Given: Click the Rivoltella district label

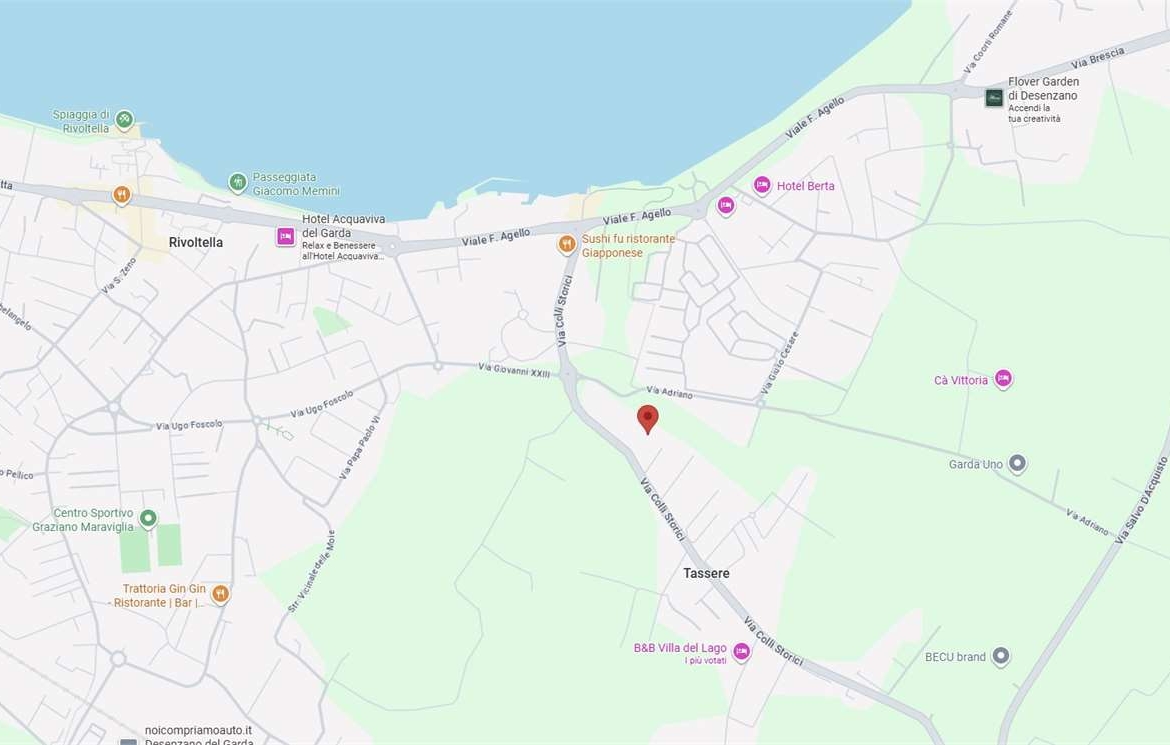Looking at the screenshot, I should pos(196,242).
